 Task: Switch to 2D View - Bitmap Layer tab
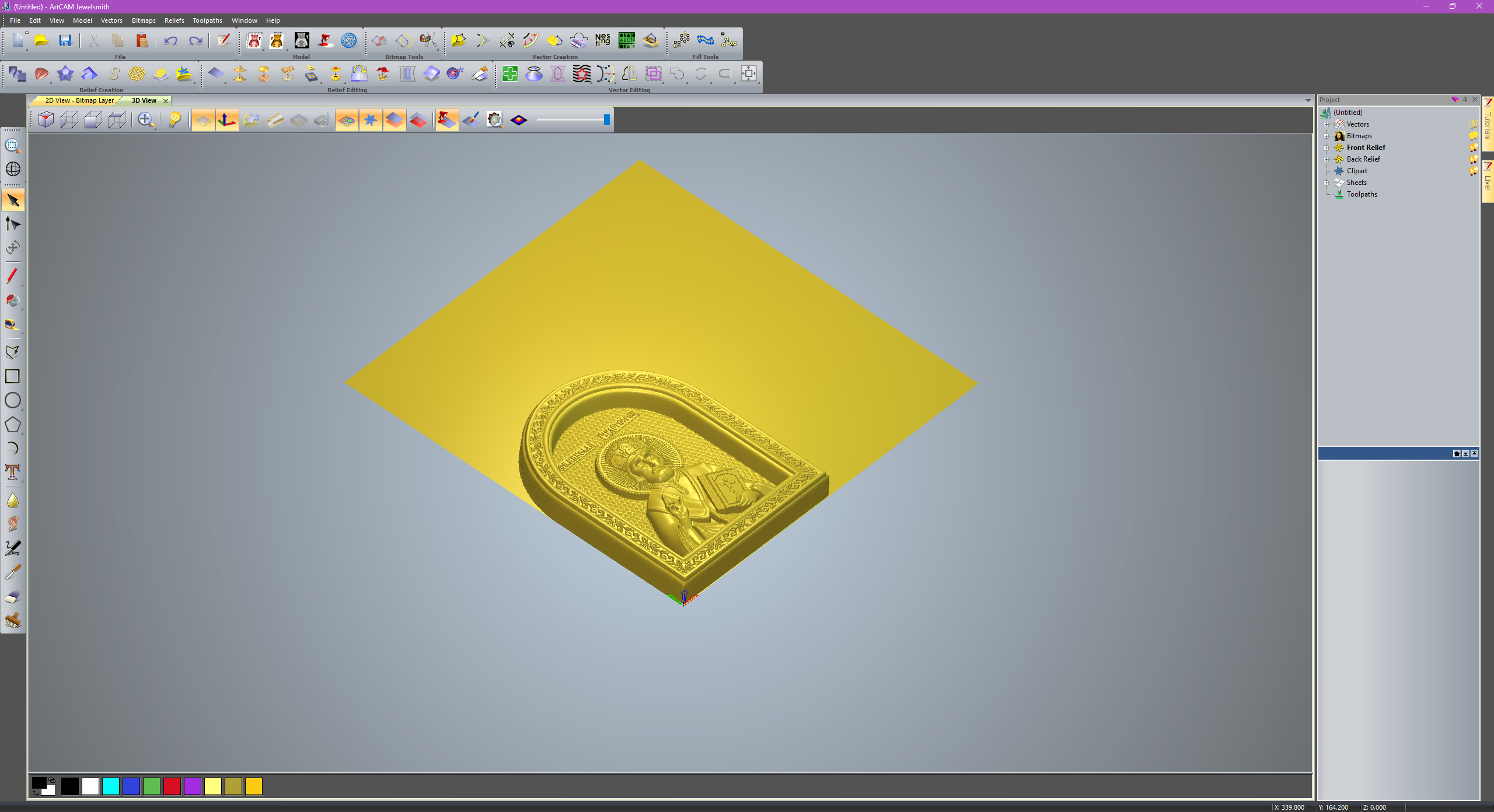(x=79, y=100)
